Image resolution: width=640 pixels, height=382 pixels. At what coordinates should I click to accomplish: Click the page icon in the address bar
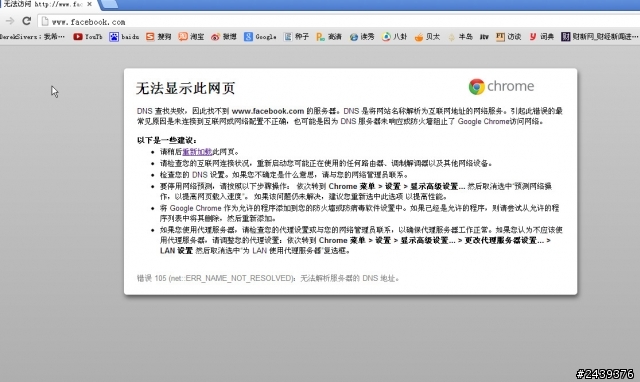point(45,22)
